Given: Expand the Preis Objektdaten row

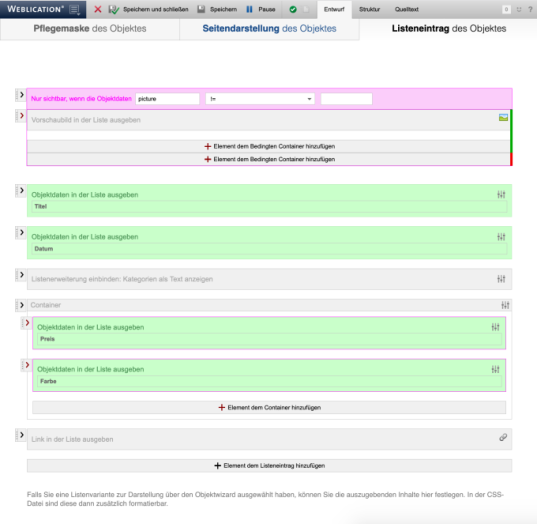Looking at the screenshot, I should tap(27, 323).
